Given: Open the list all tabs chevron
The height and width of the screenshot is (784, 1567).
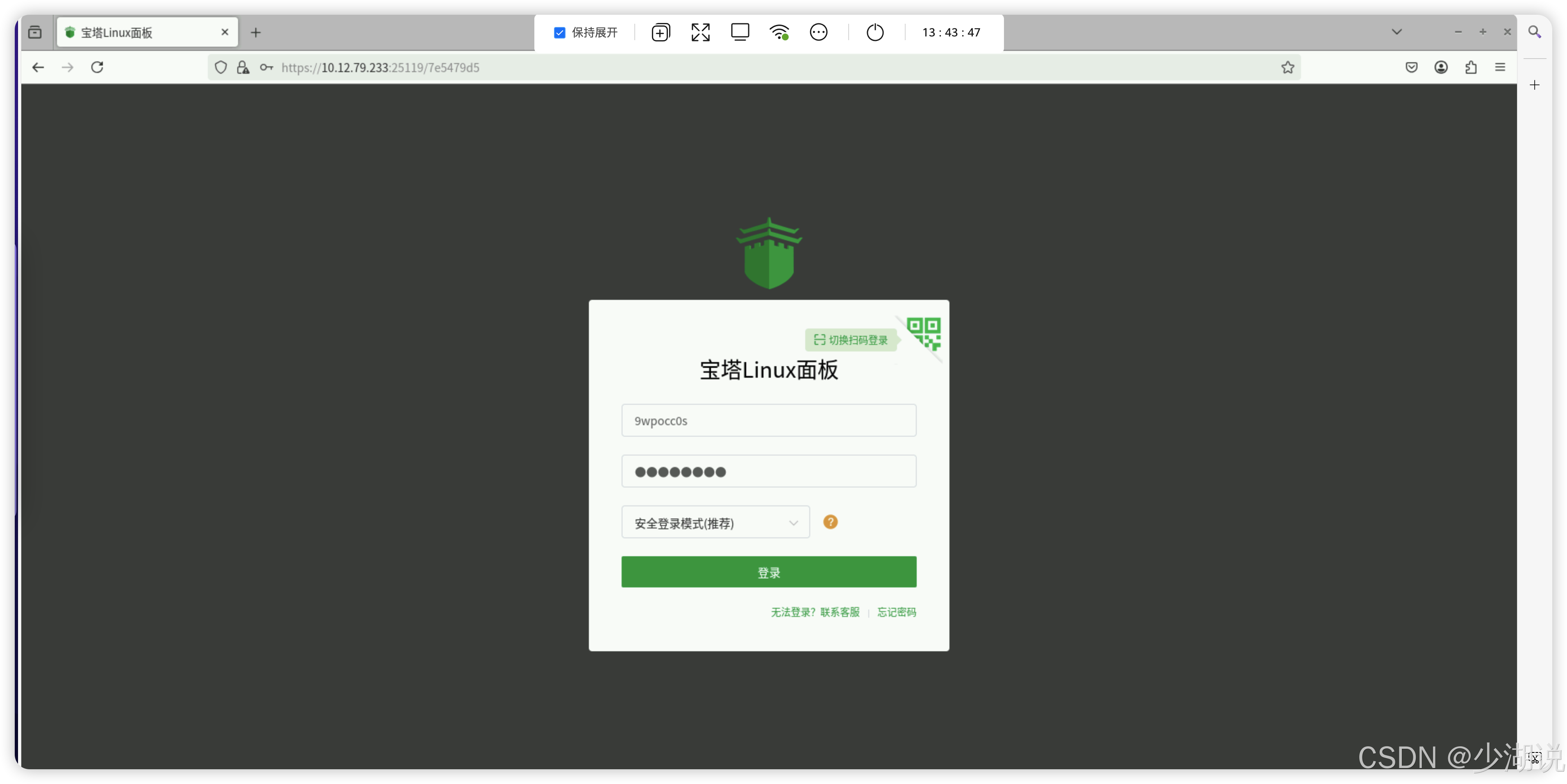Looking at the screenshot, I should 1397,32.
